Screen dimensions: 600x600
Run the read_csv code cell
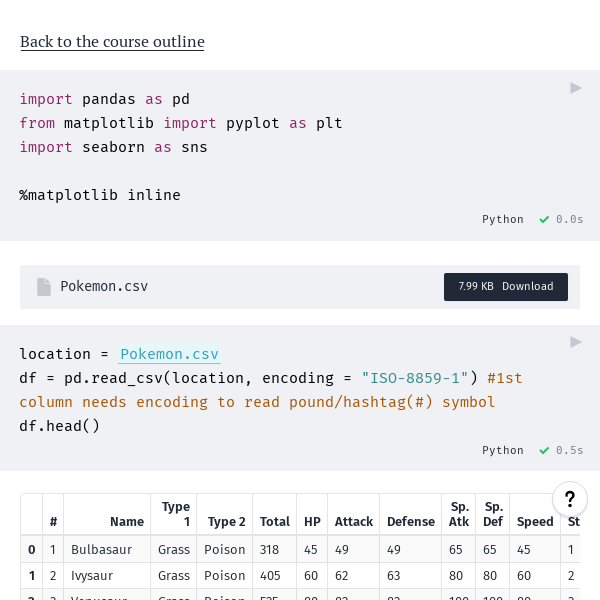(x=576, y=342)
